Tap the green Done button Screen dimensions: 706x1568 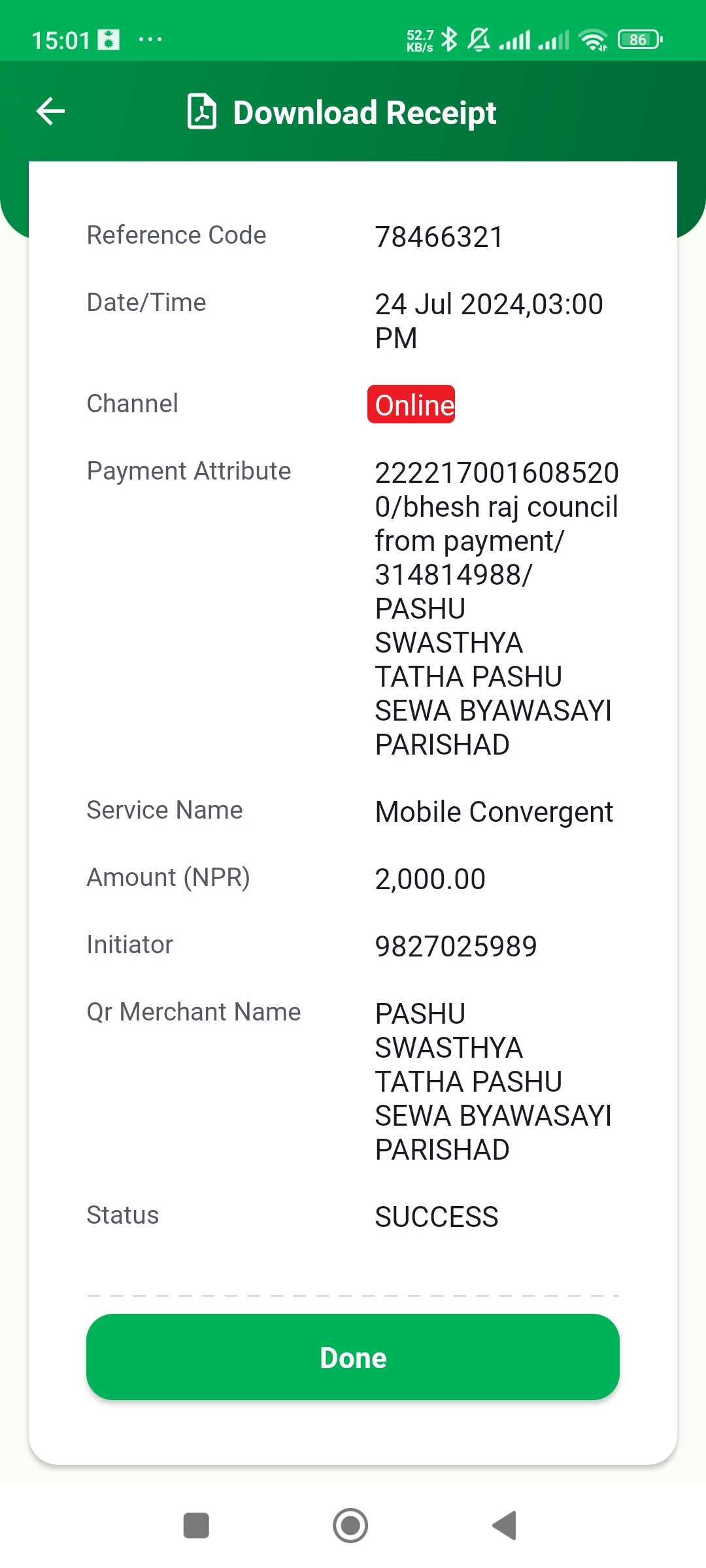click(x=353, y=1357)
